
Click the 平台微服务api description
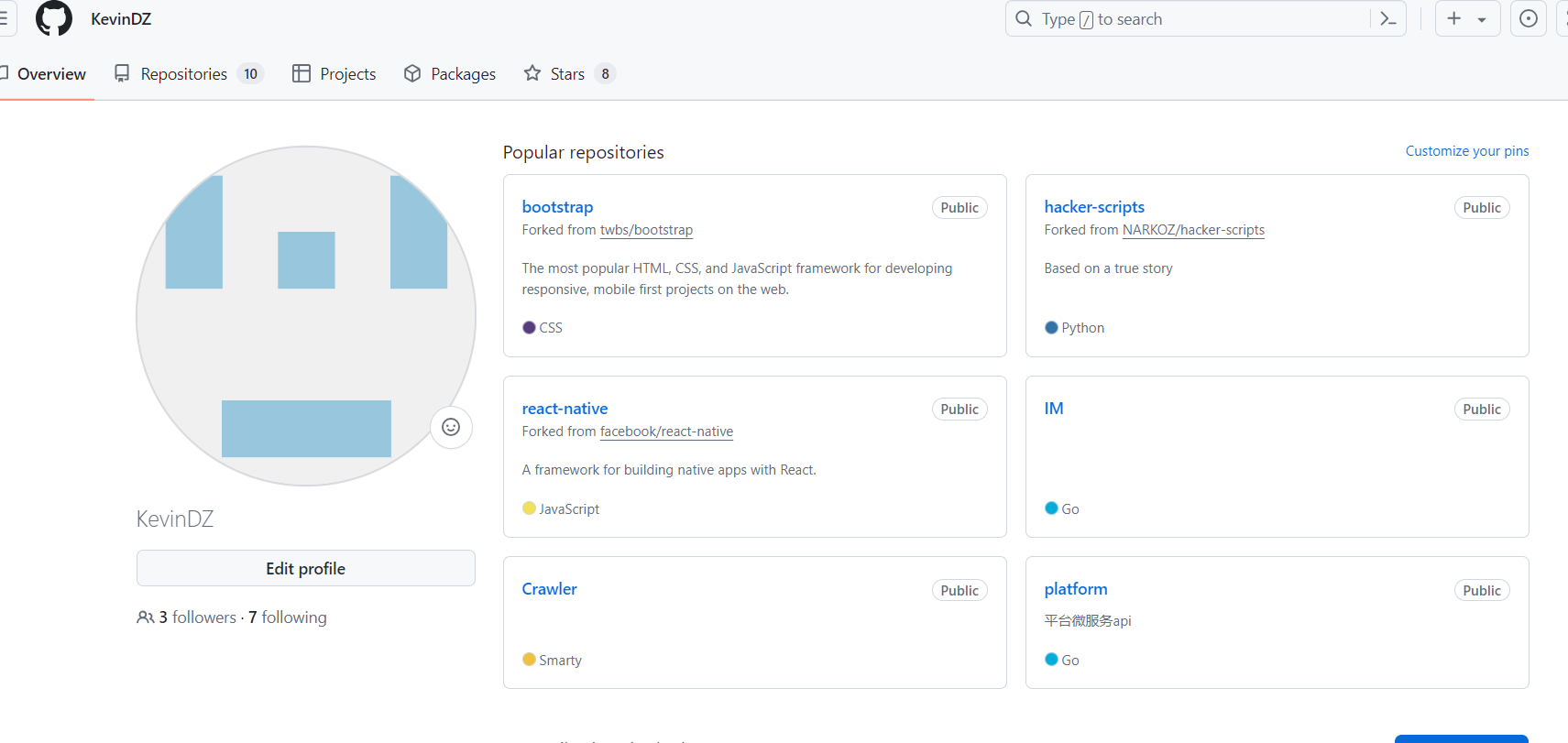[x=1088, y=621]
